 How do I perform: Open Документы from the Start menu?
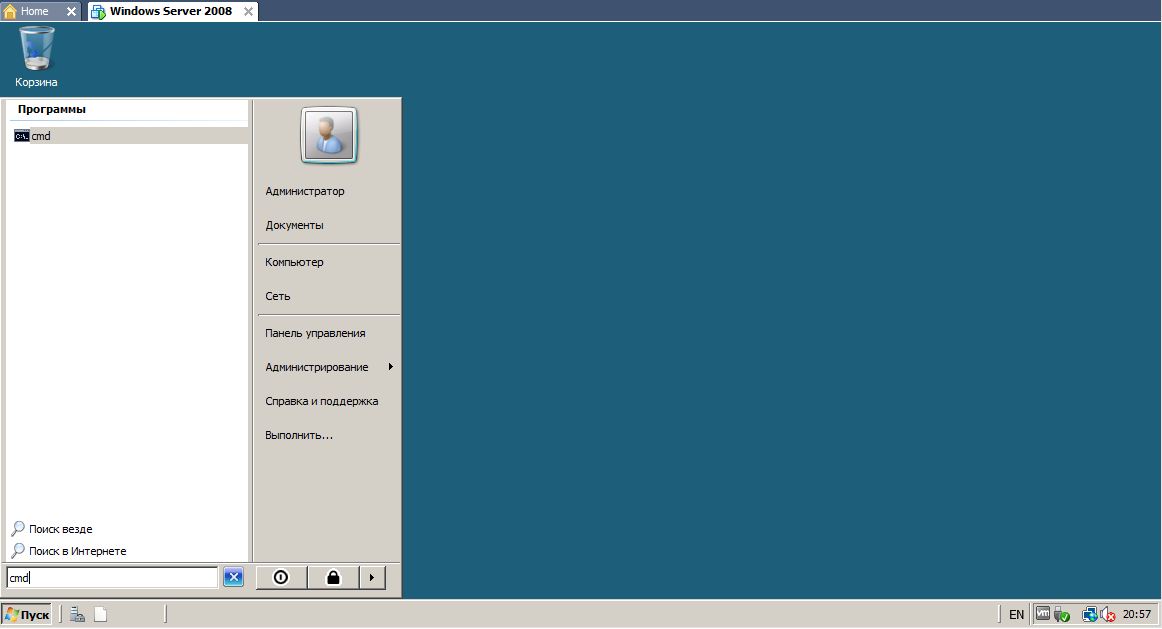coord(294,225)
